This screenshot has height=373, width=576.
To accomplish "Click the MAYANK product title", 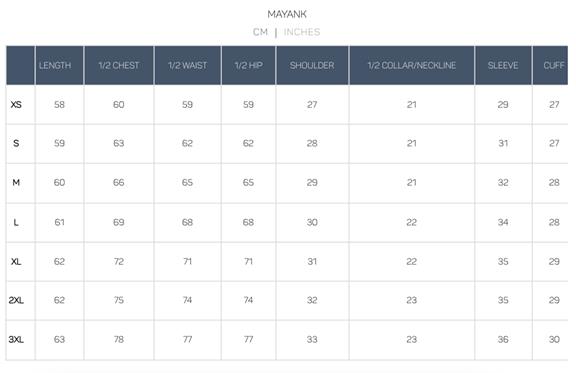I will (287, 14).
